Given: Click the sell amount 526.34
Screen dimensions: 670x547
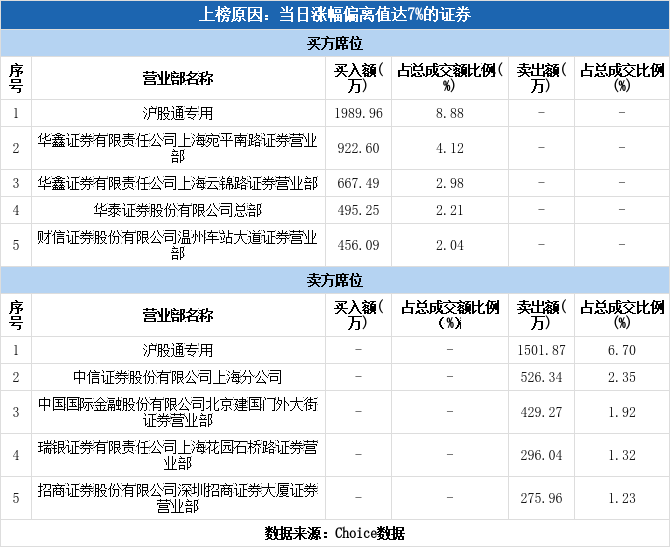Looking at the screenshot, I should (541, 377).
